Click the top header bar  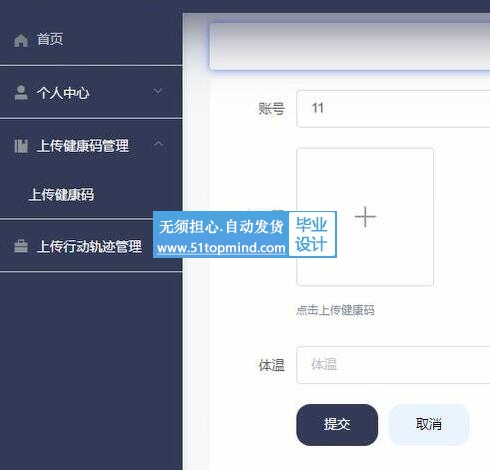coord(349,46)
